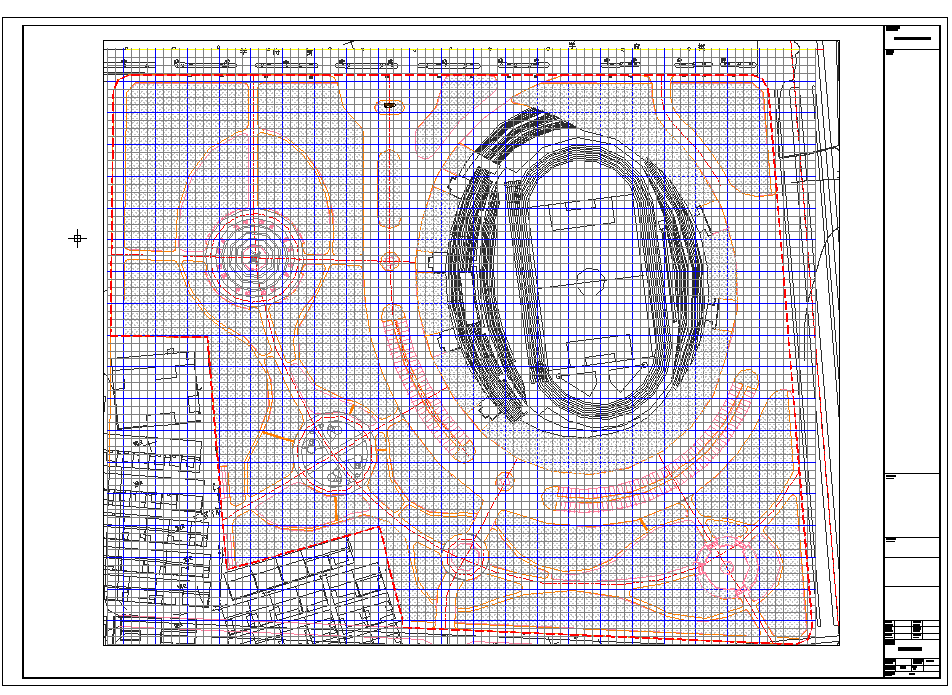This screenshot has height=695, width=952.
Task: Select the large concentric circular plaza
Action: (x=254, y=256)
